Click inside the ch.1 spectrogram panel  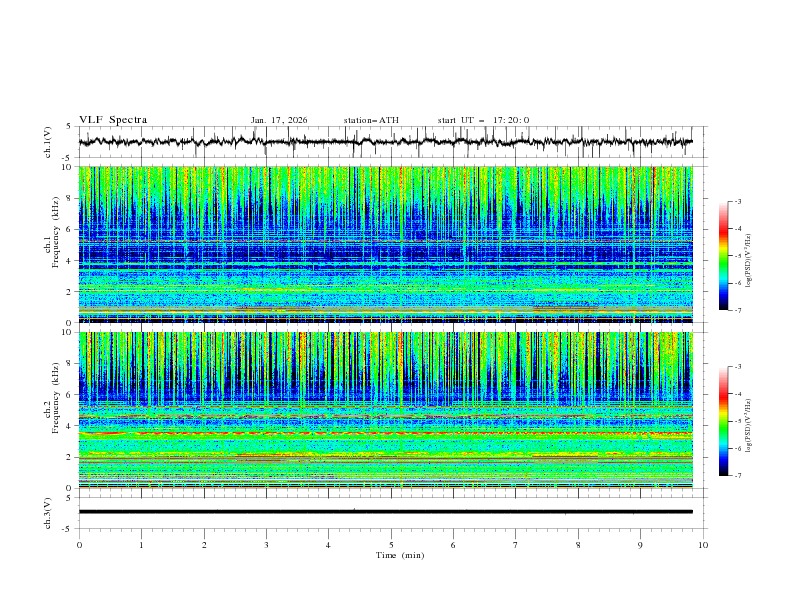386,244
